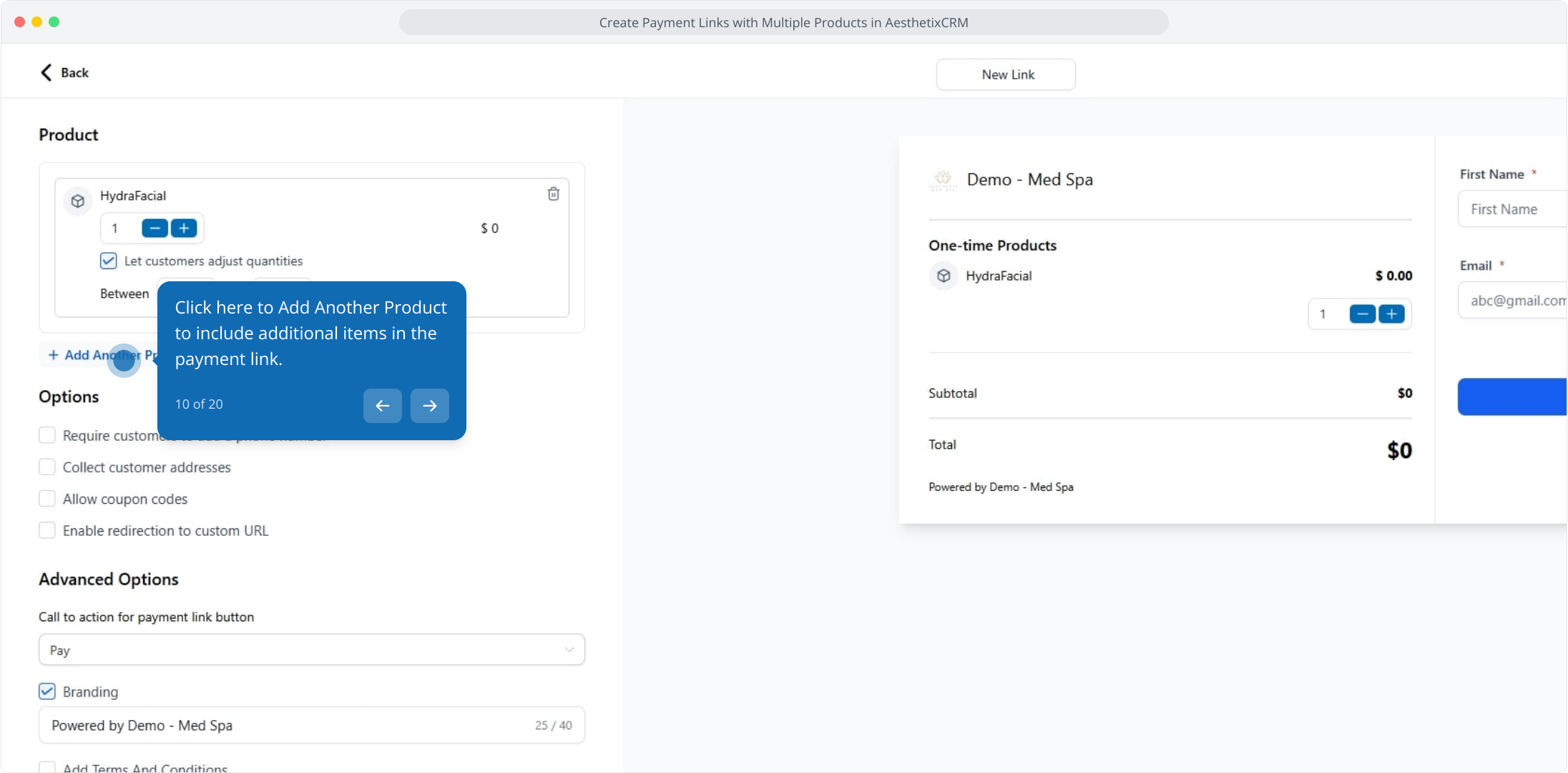Click the HydraFacial product cube icon
The image size is (1568, 773).
78,201
